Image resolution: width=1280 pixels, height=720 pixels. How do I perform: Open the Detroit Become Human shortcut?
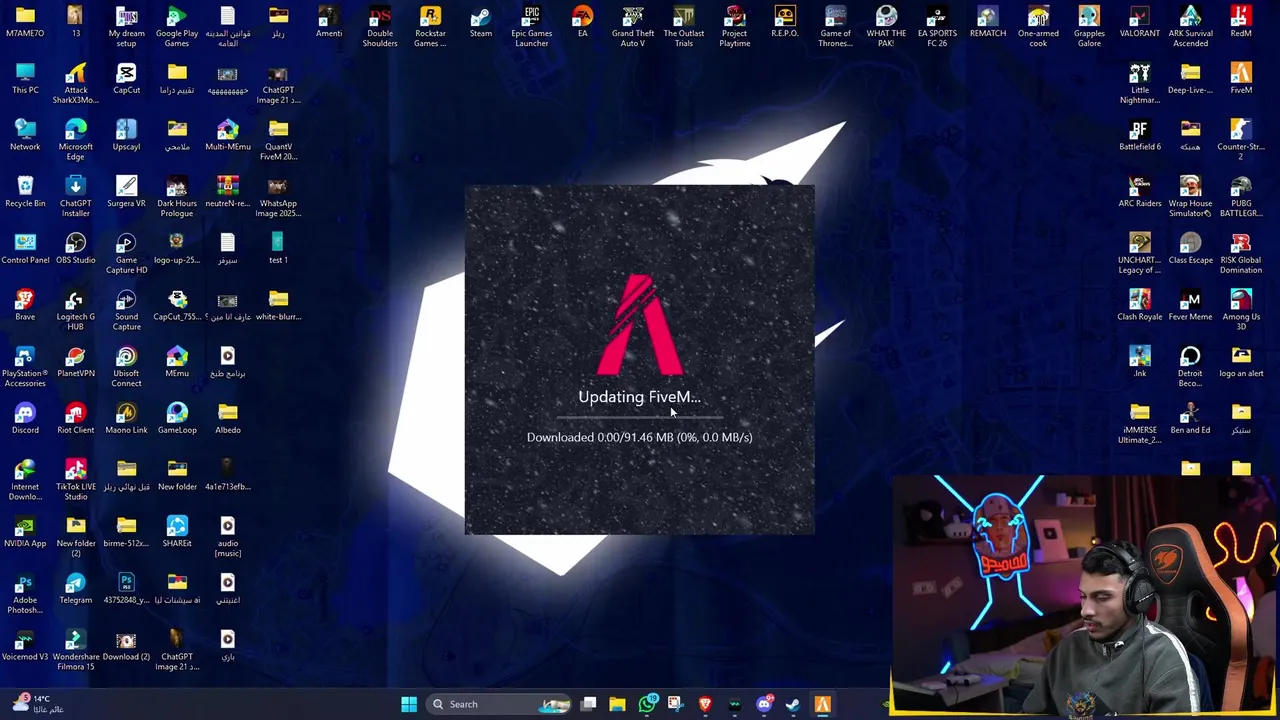[x=1190, y=366]
